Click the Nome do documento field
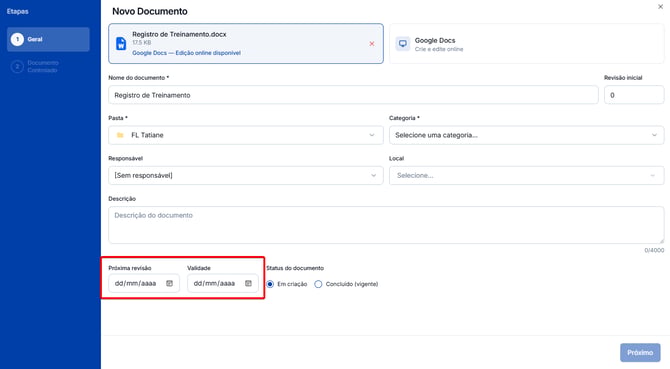The width and height of the screenshot is (670, 369). tap(353, 95)
